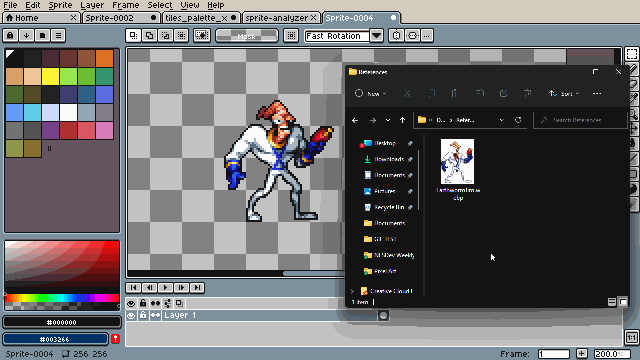Pick the yellow swatch in palette
Image resolution: width=640 pixels, height=360 pixels.
click(x=50, y=76)
